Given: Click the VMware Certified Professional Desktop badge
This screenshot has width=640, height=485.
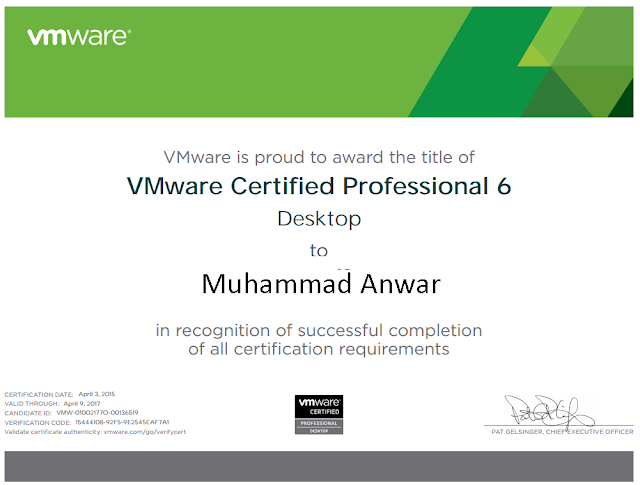Looking at the screenshot, I should (x=319, y=414).
